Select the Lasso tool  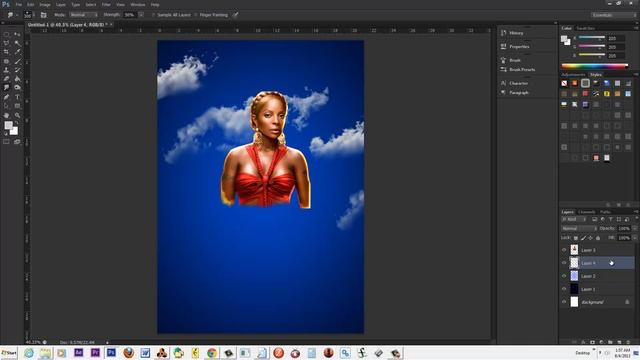pos(6,43)
